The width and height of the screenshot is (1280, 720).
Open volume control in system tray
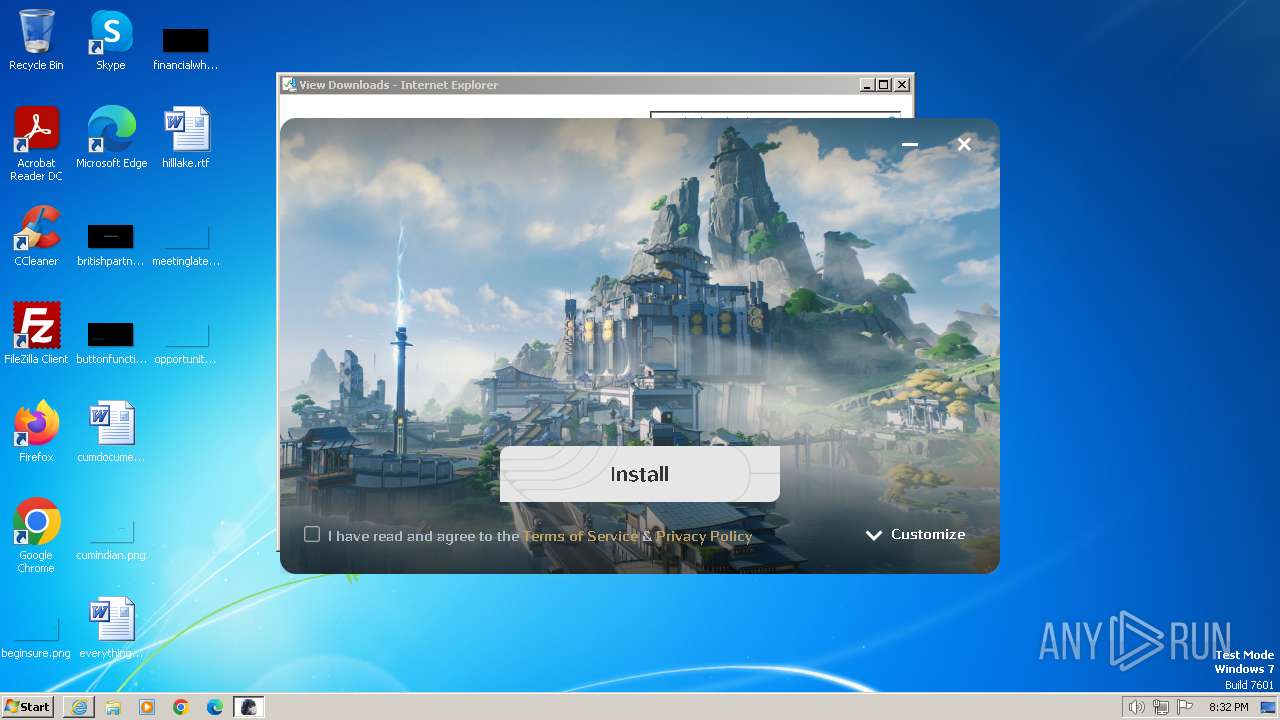coord(1137,707)
